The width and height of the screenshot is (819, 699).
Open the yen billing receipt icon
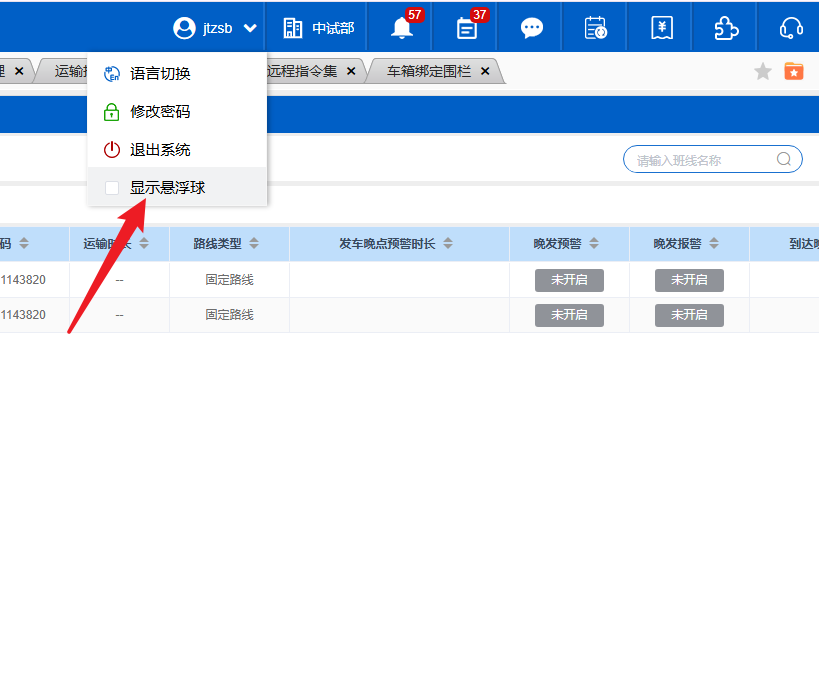(661, 28)
